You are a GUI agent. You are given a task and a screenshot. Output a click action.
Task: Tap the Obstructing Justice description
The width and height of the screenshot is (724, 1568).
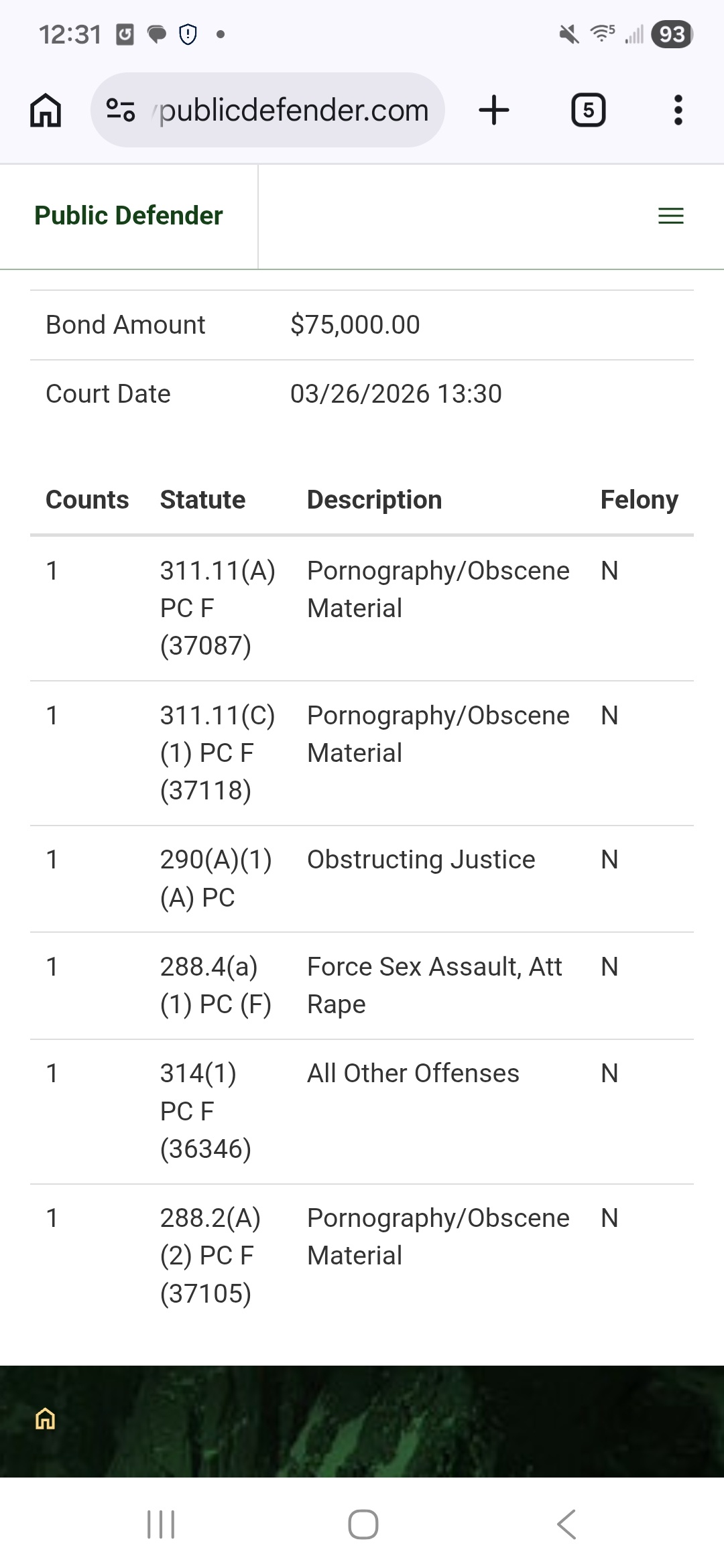point(421,860)
